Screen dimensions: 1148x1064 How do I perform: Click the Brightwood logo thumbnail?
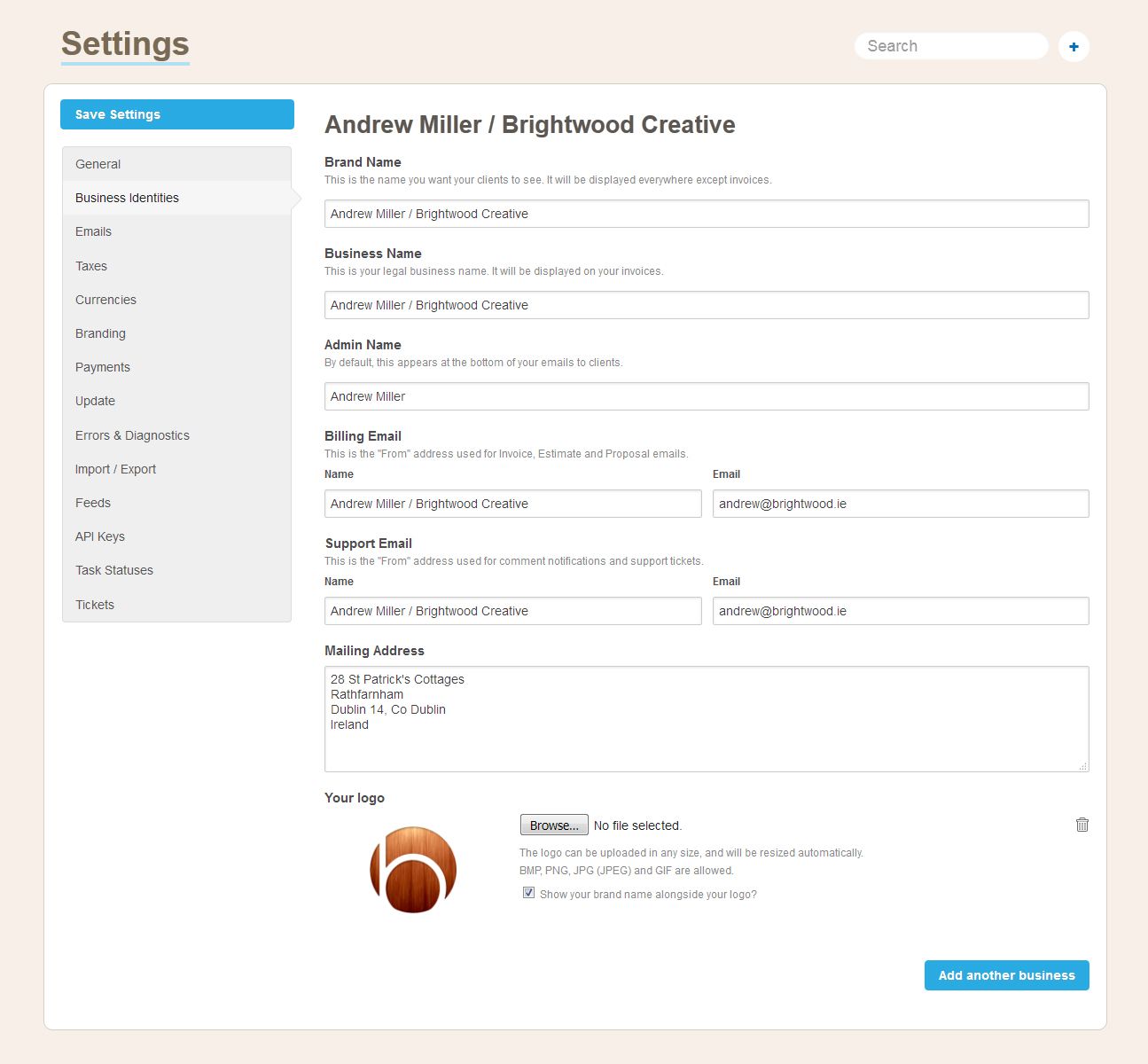413,870
